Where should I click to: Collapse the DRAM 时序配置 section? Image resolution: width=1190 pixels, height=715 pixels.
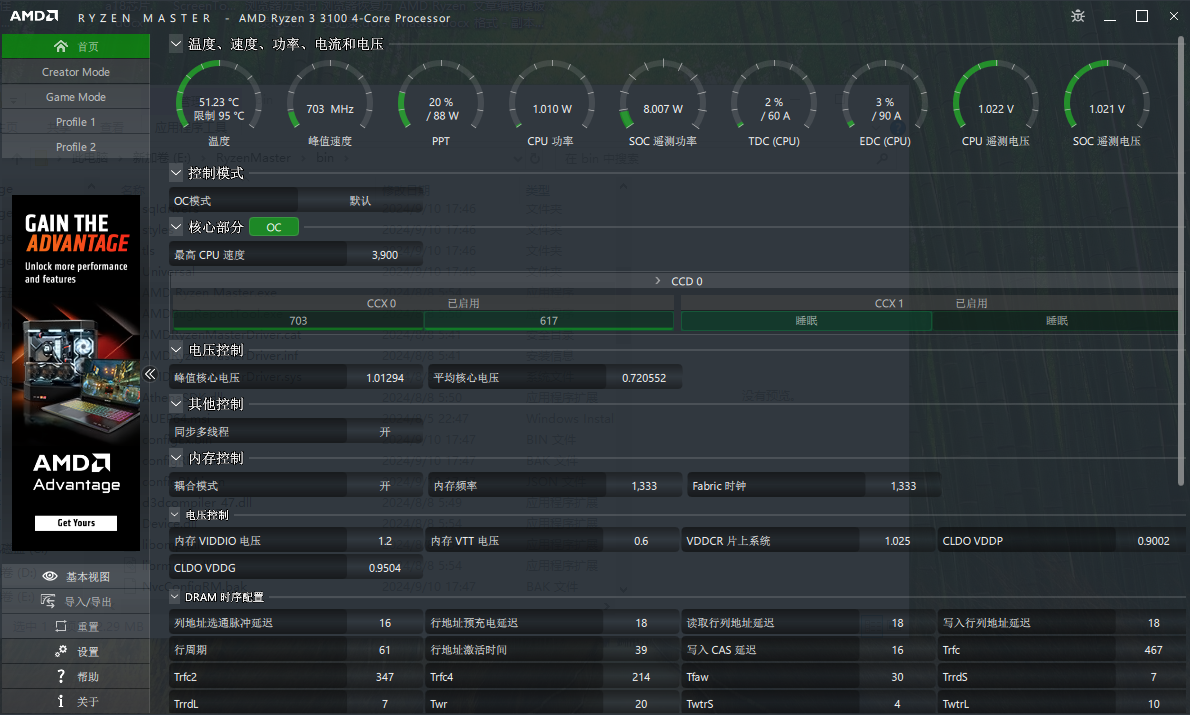click(x=176, y=597)
